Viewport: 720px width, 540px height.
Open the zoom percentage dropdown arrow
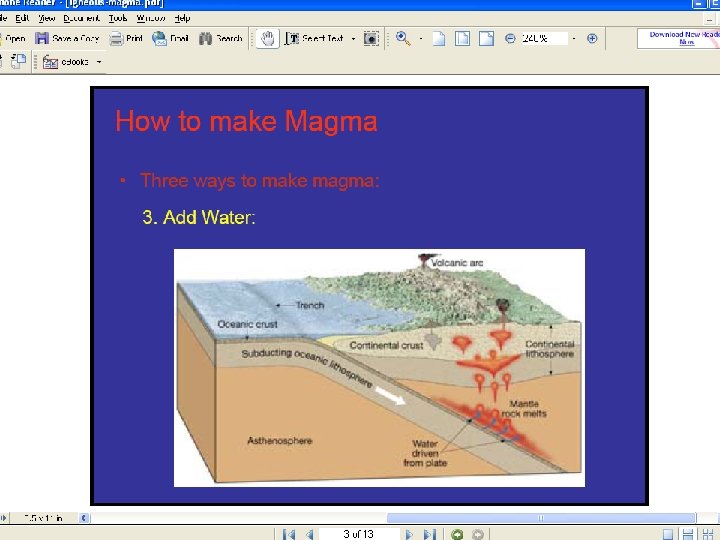(x=574, y=39)
